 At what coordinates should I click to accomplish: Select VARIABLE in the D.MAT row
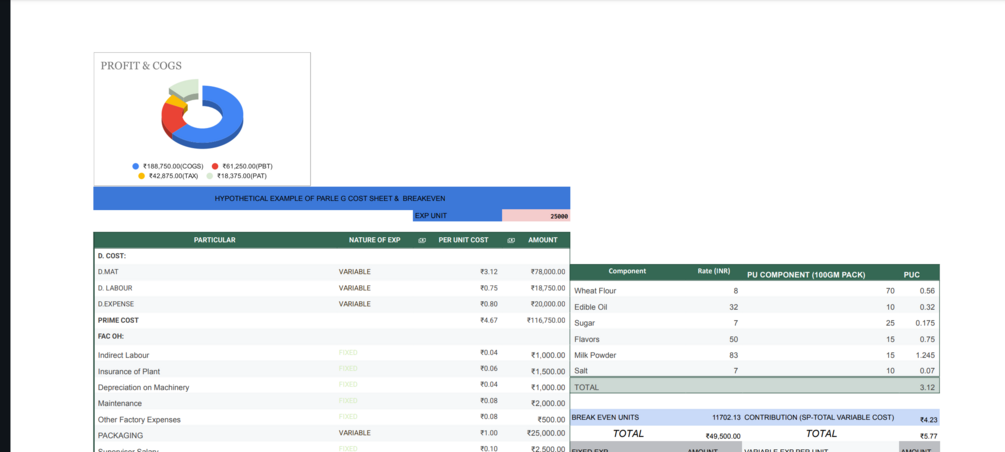click(x=354, y=272)
